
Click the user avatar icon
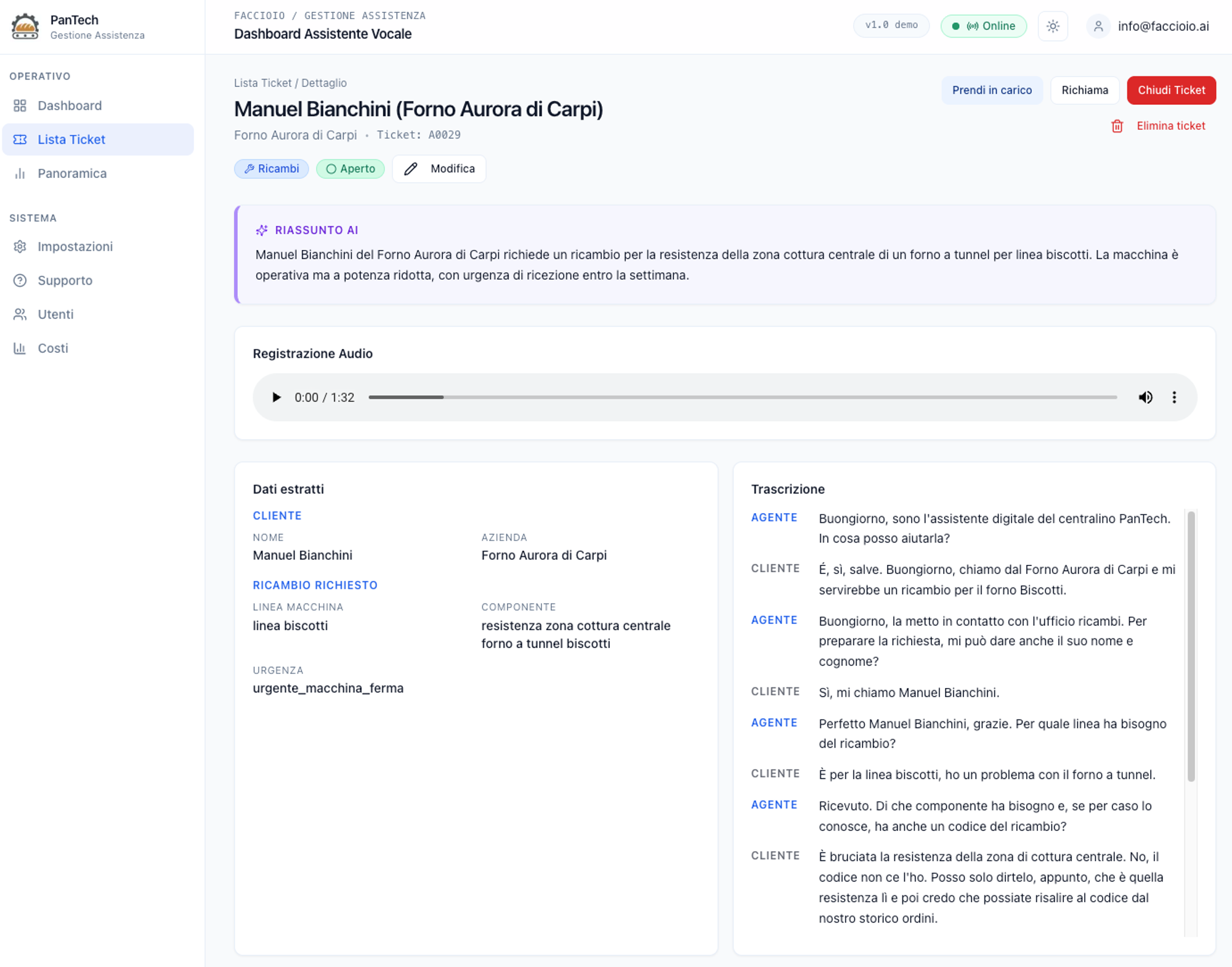(1098, 26)
